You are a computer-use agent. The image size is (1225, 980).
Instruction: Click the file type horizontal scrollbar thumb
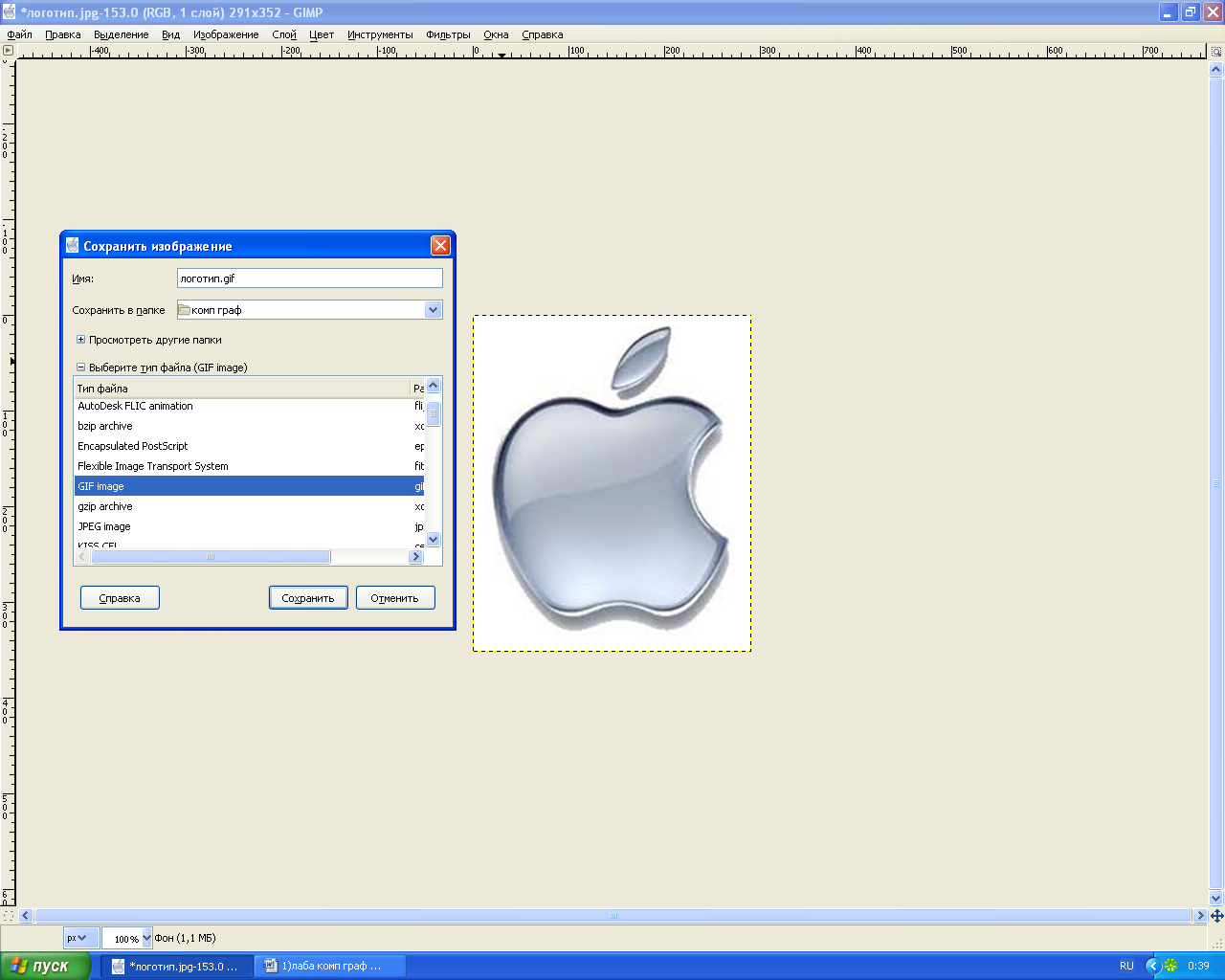(211, 556)
